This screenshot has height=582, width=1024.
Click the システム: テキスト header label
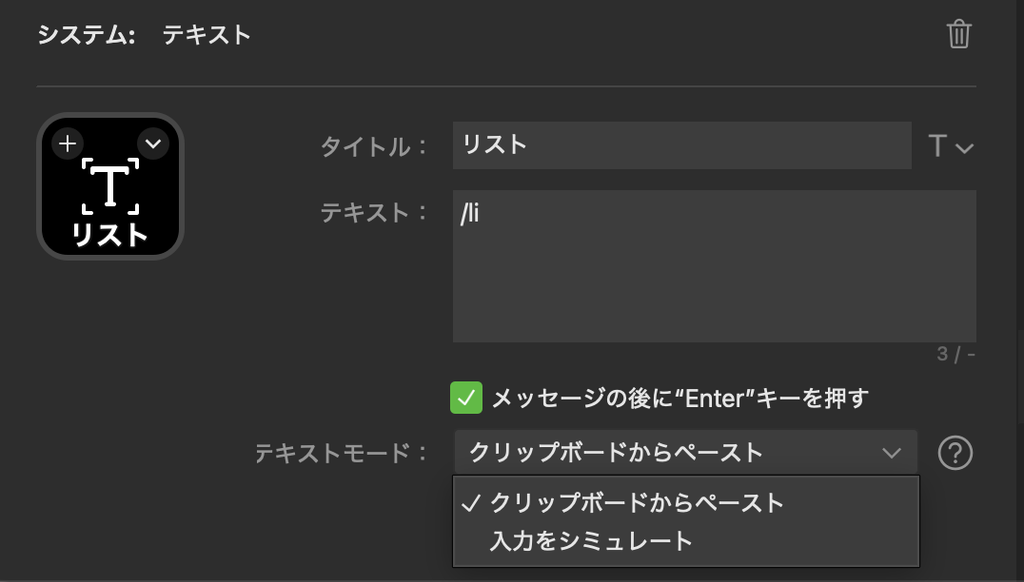click(144, 35)
